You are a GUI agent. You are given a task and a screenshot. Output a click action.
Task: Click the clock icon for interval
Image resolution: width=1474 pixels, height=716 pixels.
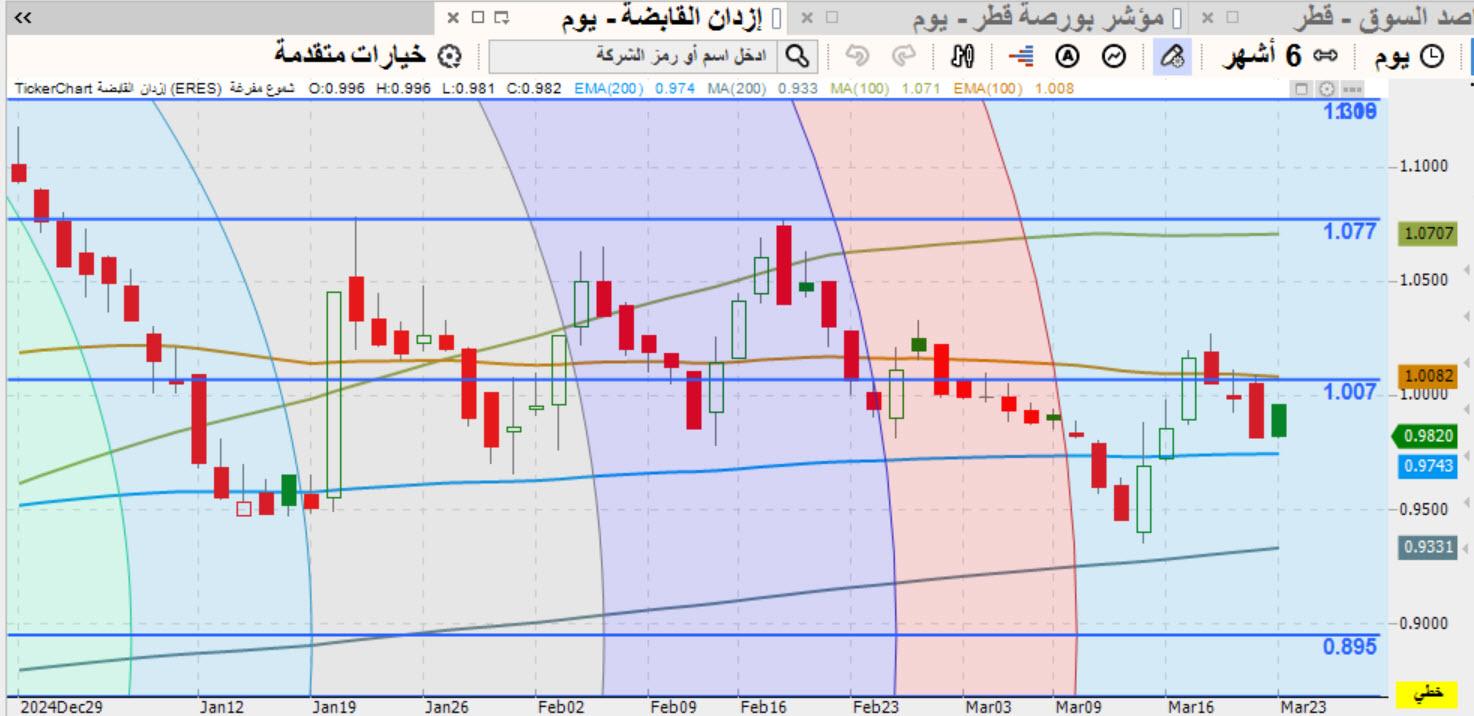[x=1433, y=56]
